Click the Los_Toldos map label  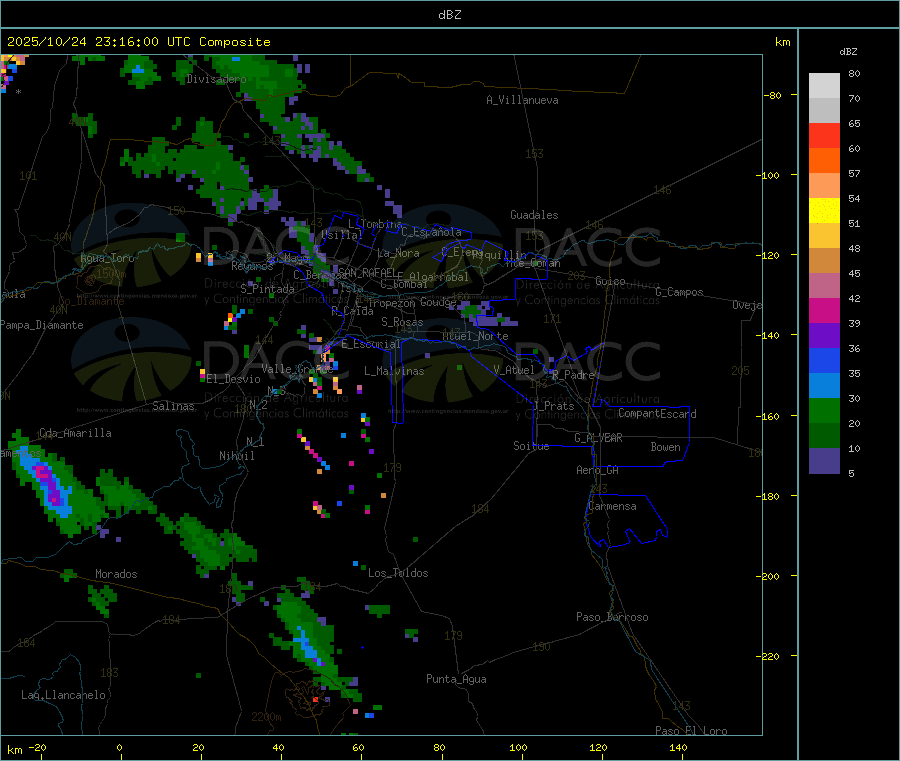tap(398, 573)
